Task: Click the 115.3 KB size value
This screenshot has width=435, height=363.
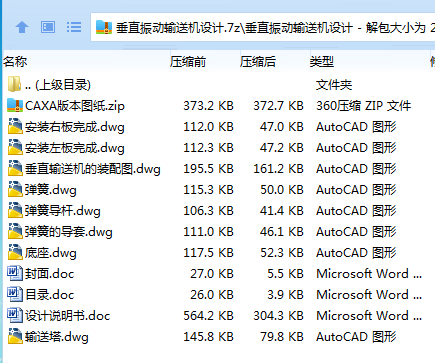Action: 208,190
